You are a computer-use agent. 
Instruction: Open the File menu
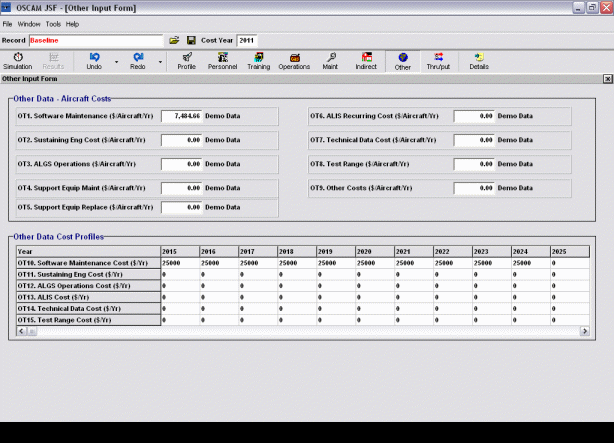[x=7, y=24]
